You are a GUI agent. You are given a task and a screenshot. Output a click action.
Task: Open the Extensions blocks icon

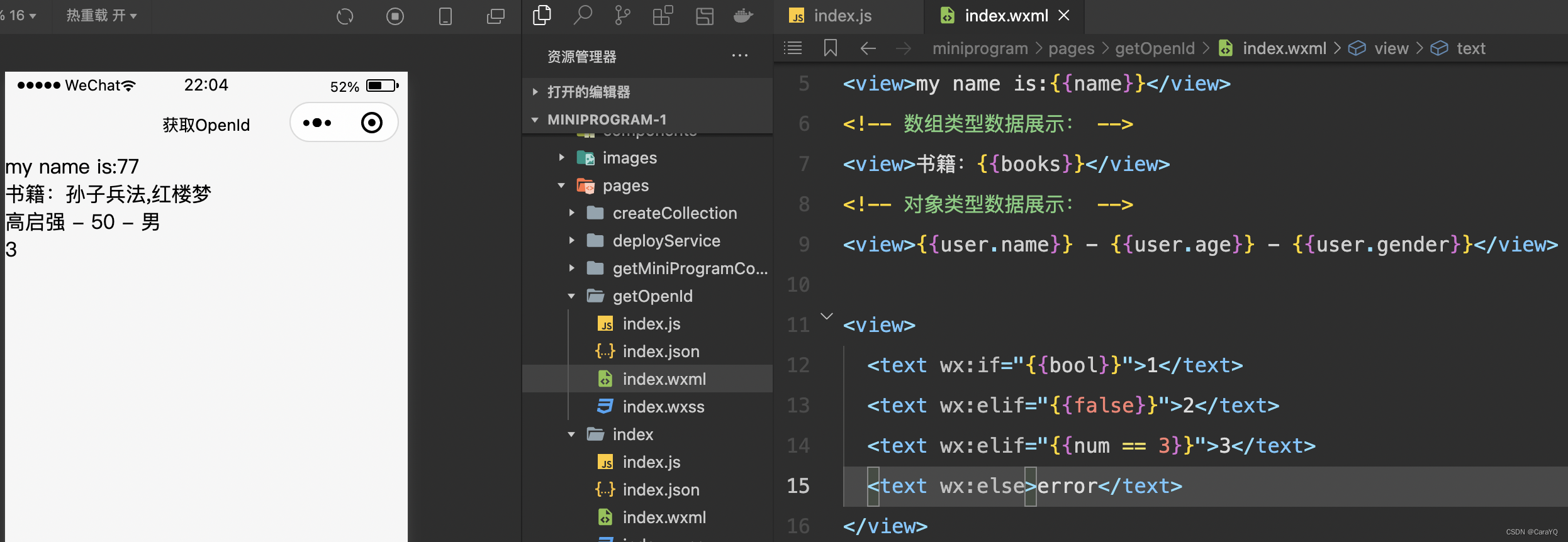coord(663,15)
